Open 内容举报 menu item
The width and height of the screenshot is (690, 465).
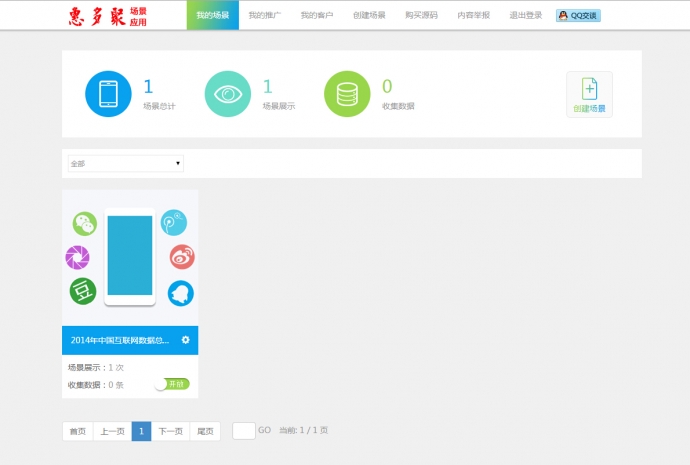coord(473,15)
